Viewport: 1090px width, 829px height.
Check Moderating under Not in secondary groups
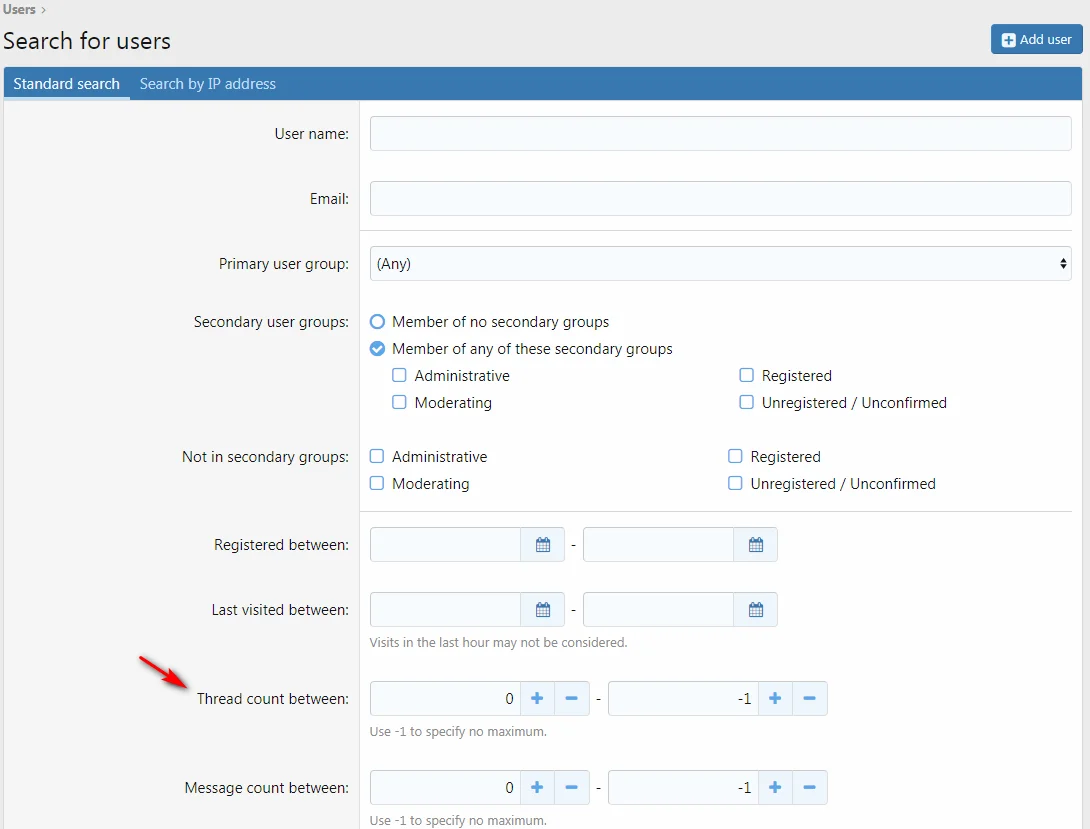click(377, 484)
